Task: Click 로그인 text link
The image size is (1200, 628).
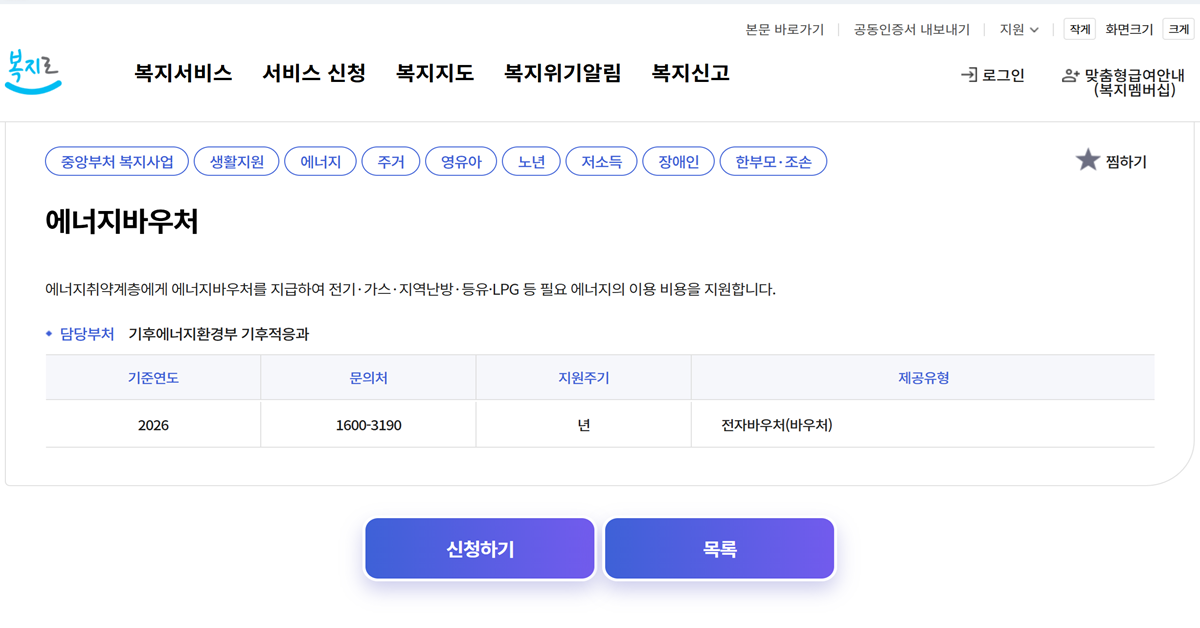Action: point(1003,75)
